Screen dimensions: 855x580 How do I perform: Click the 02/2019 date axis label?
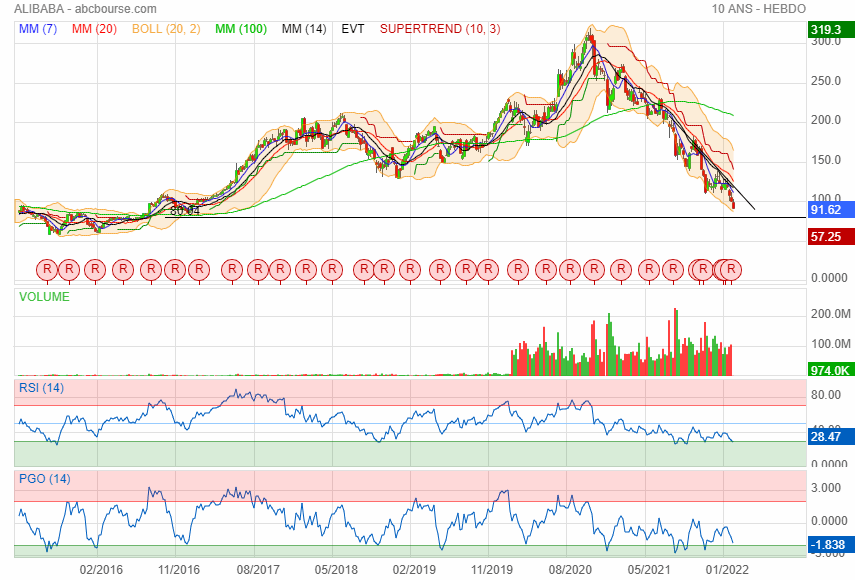coord(414,570)
